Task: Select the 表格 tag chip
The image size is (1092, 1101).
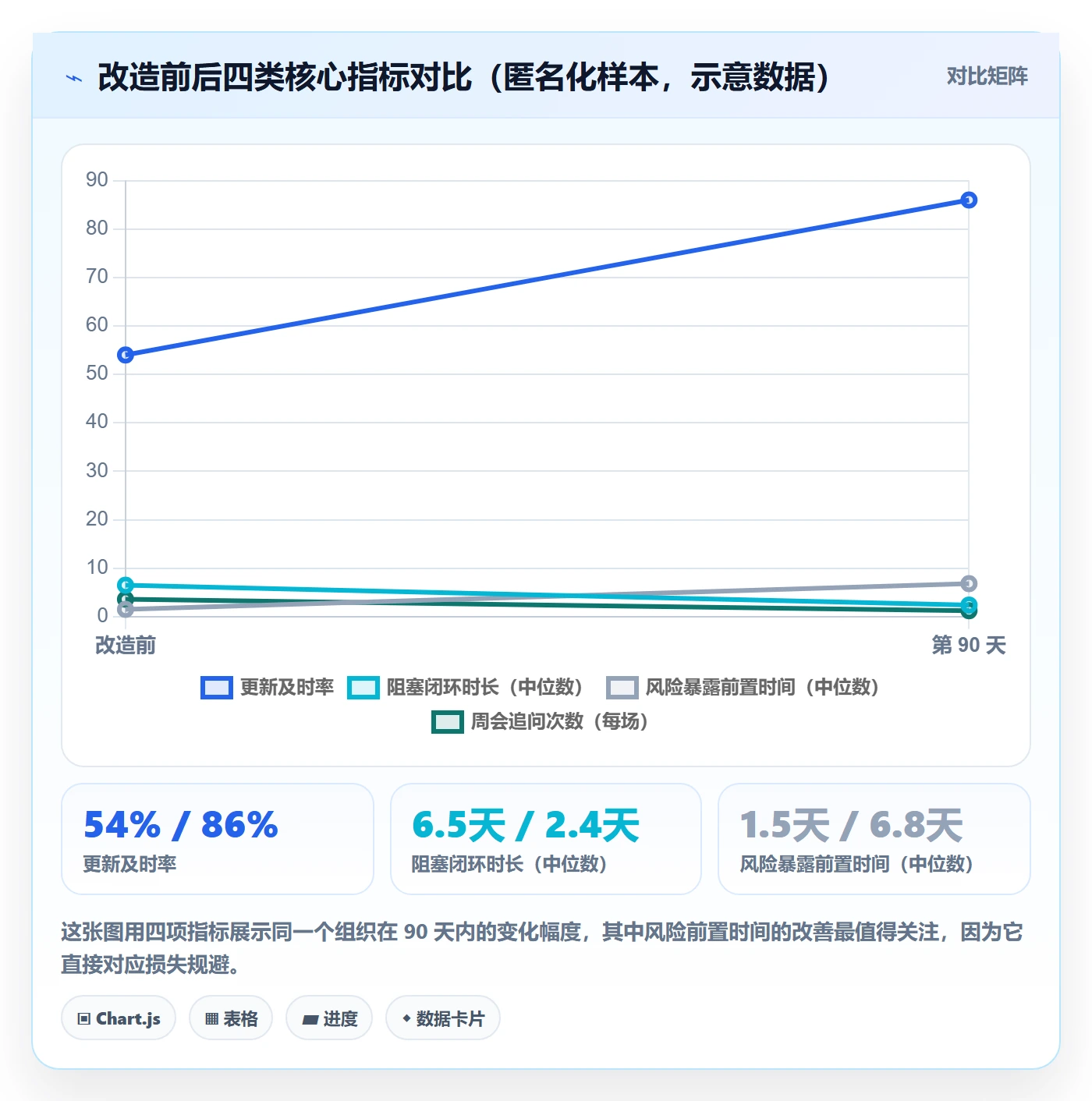Action: click(x=231, y=1018)
